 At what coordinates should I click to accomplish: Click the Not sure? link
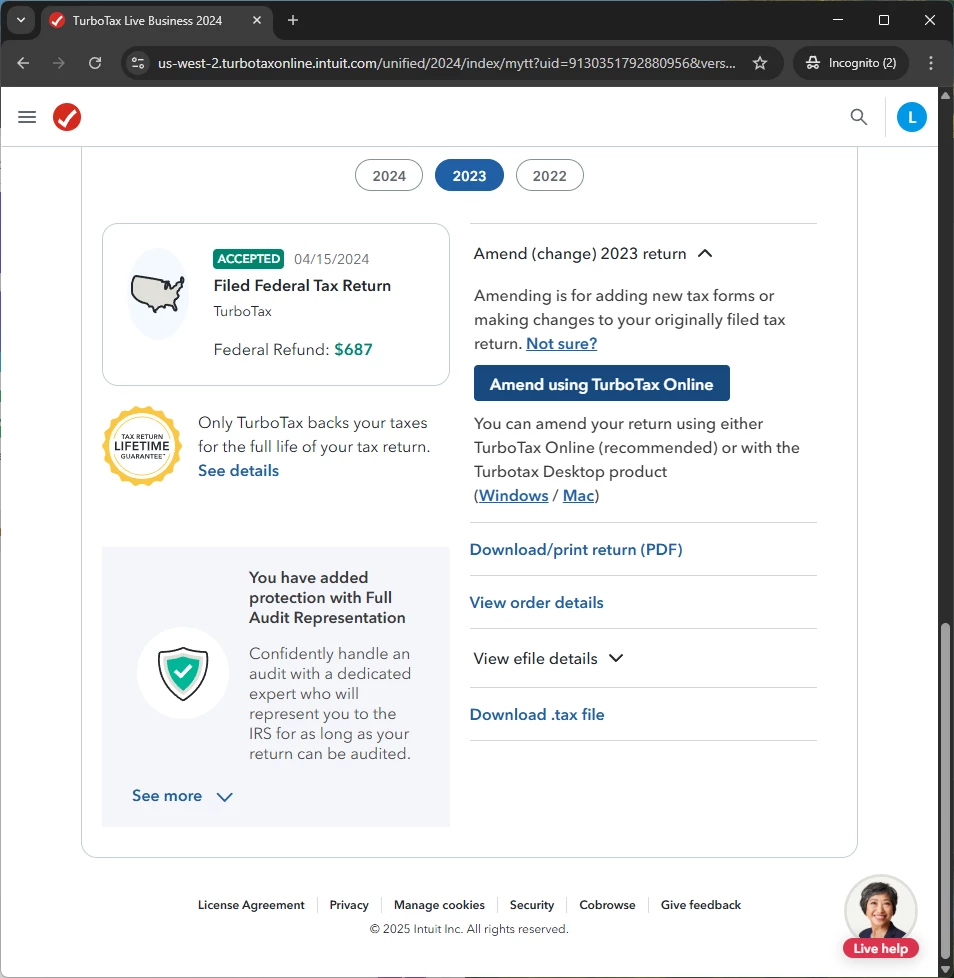[x=561, y=344]
